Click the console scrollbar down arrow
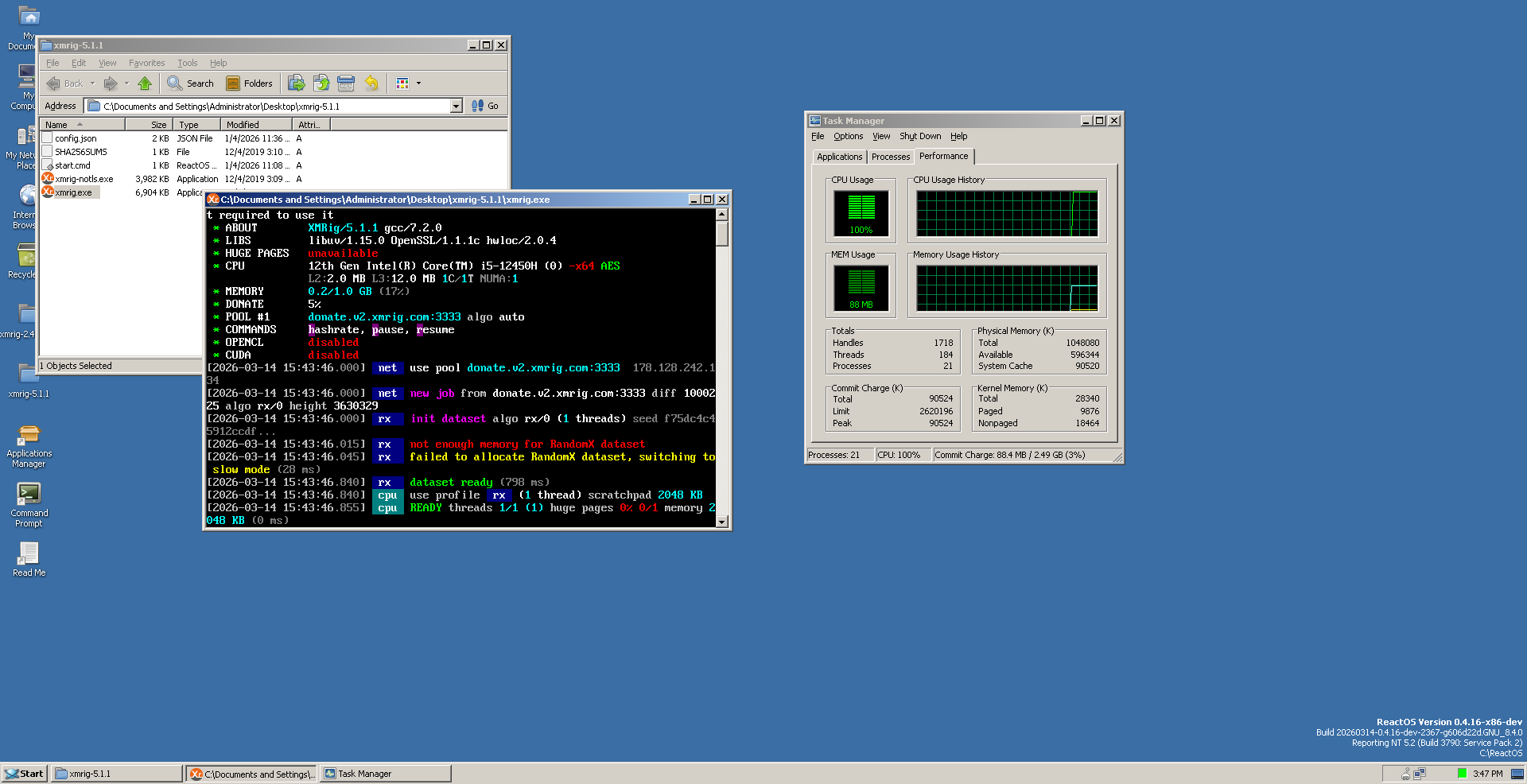The image size is (1527, 784). [722, 522]
